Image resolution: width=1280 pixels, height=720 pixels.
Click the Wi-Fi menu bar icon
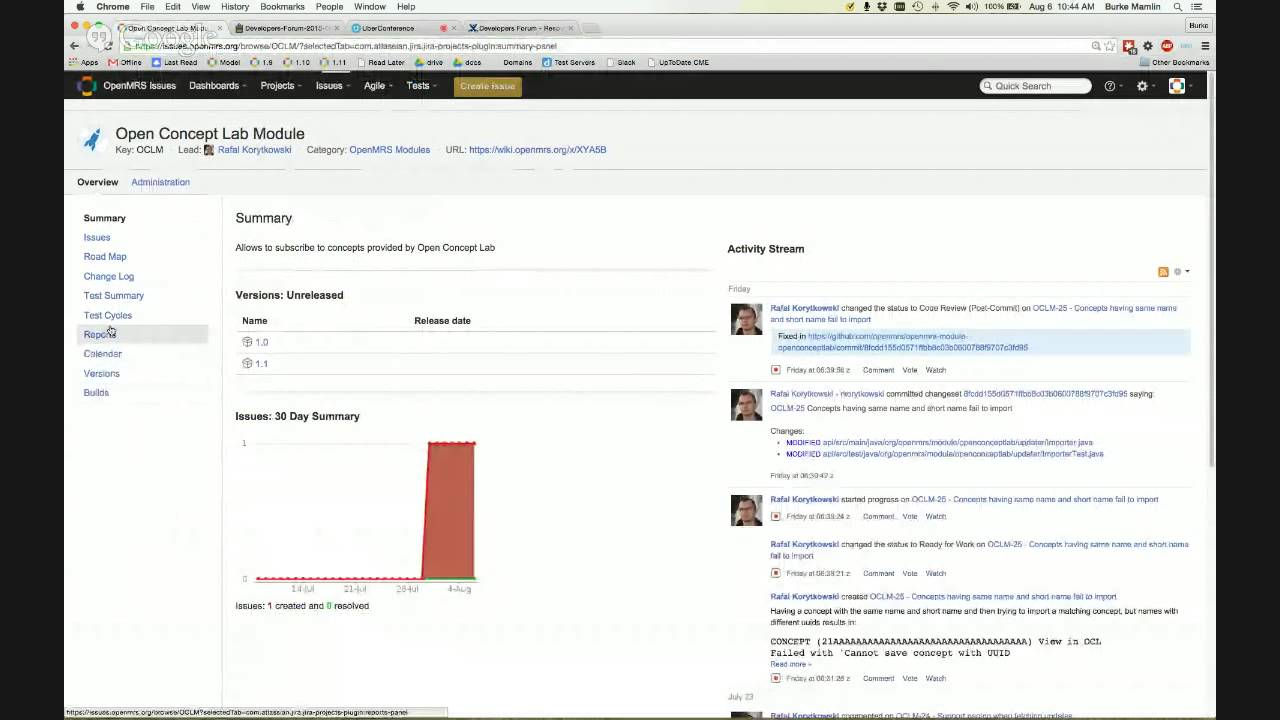pos(953,7)
